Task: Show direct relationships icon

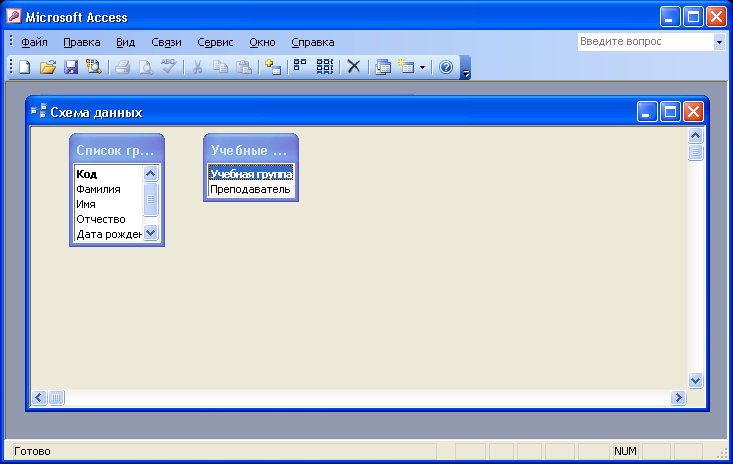Action: [300, 66]
